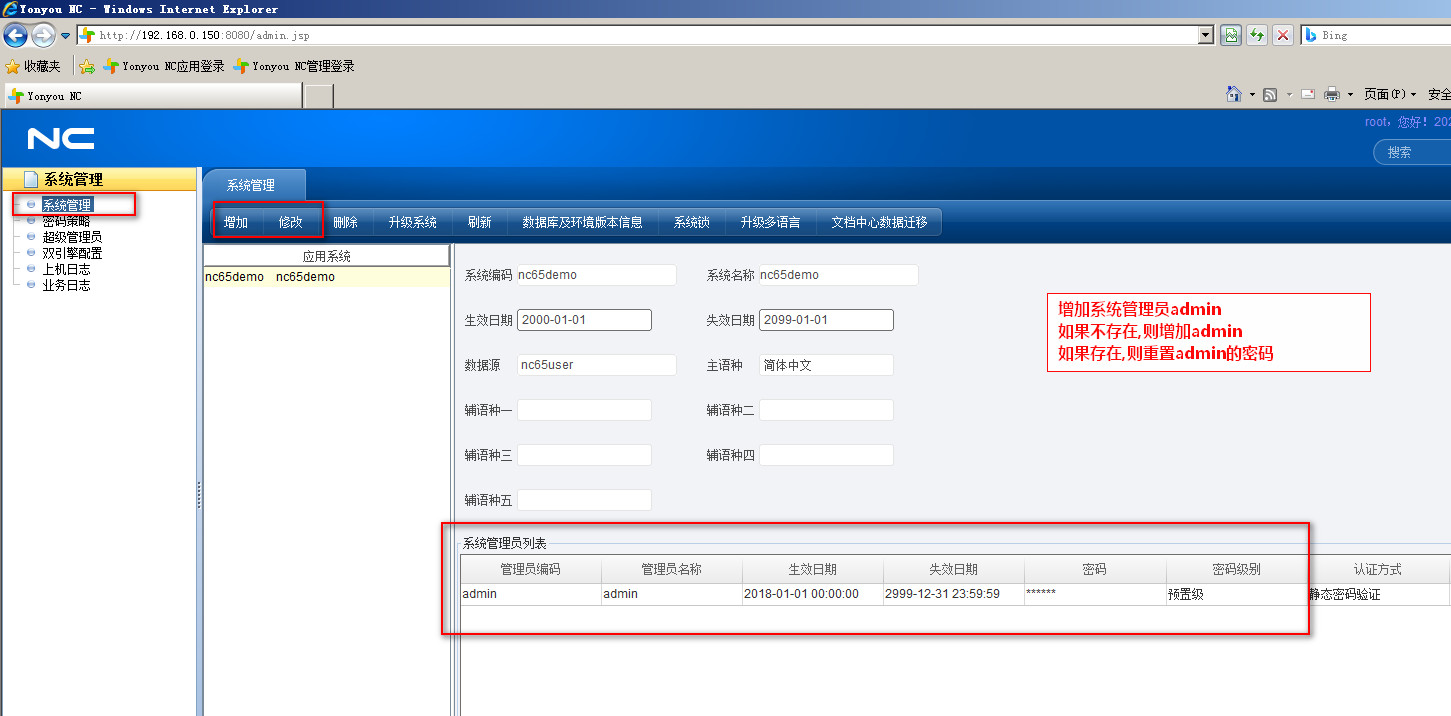
Task: Click the Print printer icon
Action: click(x=1332, y=94)
